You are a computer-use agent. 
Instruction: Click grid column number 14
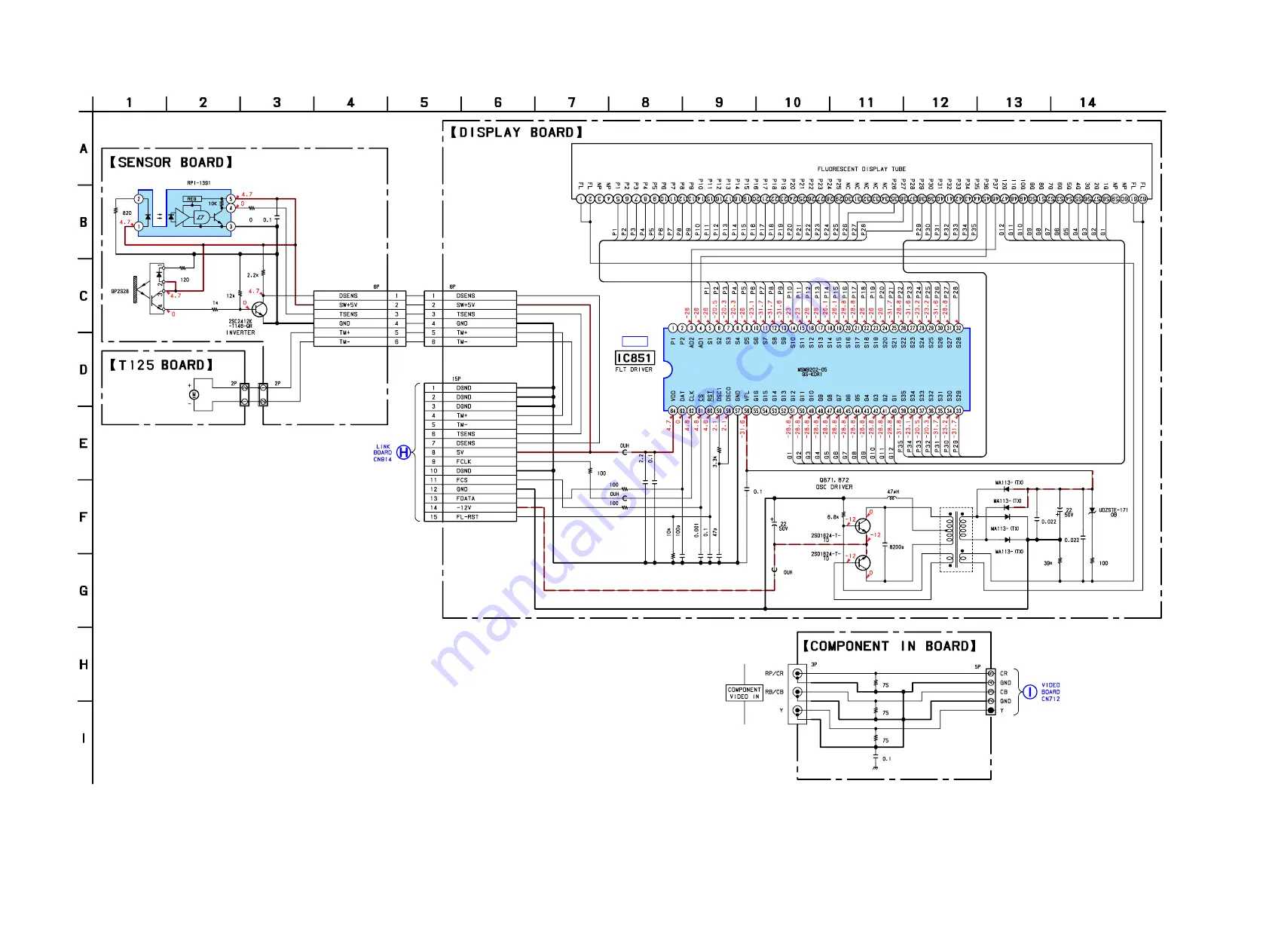point(1087,103)
